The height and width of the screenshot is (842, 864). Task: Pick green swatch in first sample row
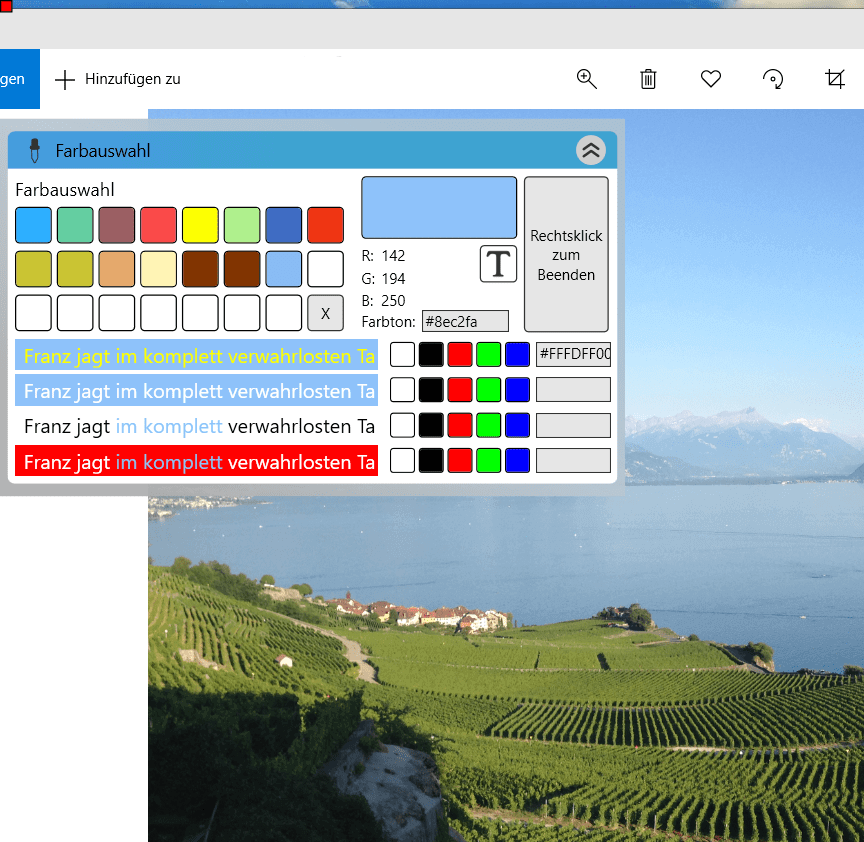(488, 354)
